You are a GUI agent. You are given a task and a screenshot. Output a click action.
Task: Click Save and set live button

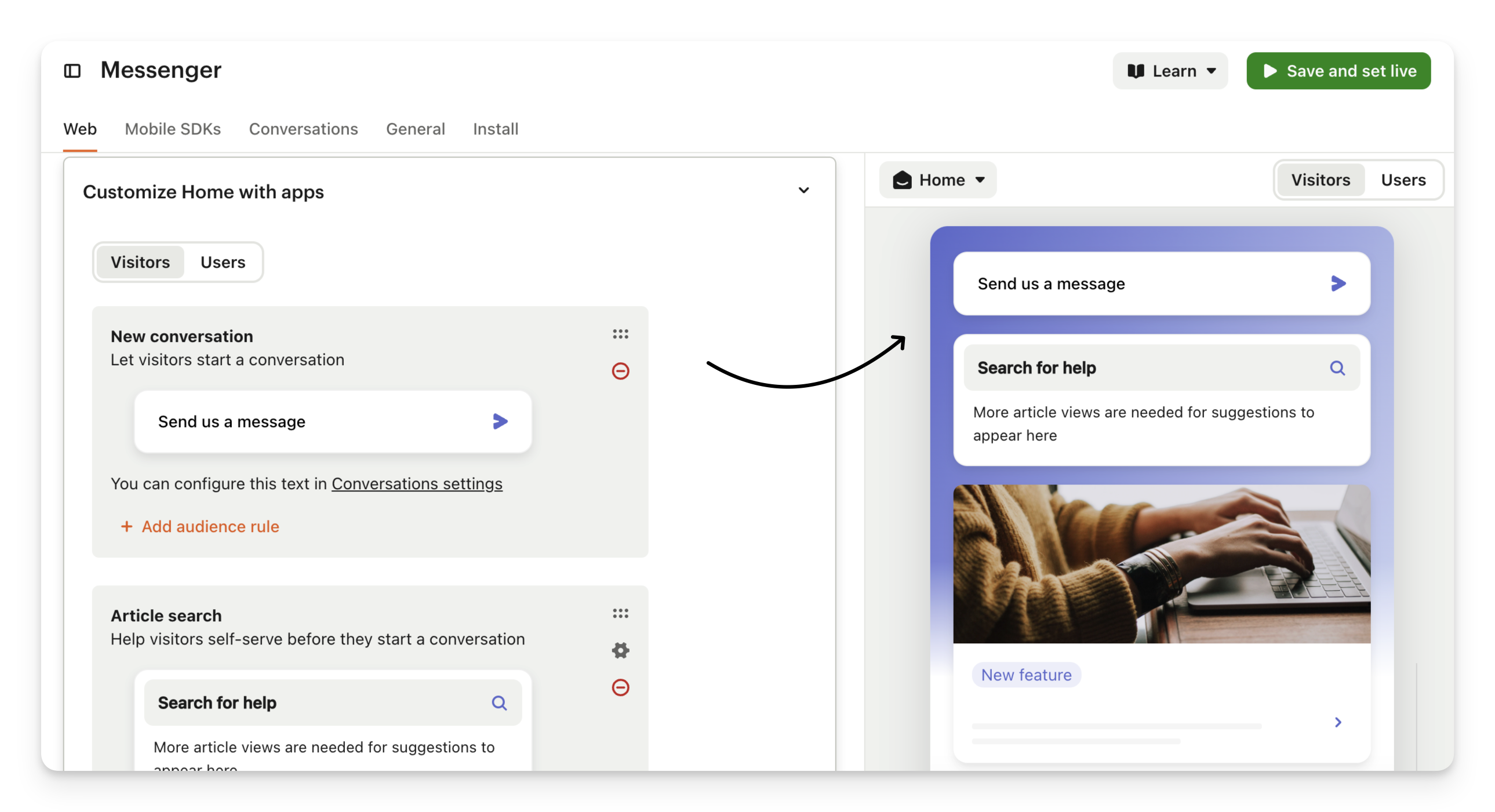point(1338,71)
